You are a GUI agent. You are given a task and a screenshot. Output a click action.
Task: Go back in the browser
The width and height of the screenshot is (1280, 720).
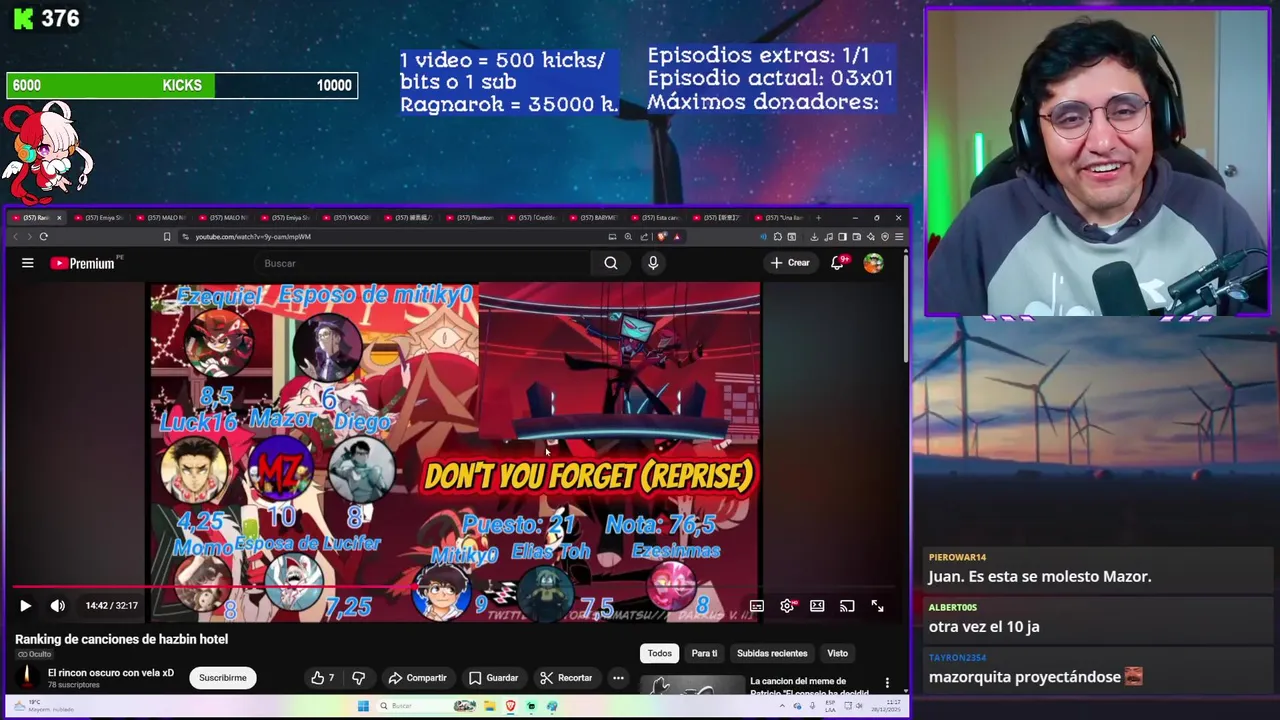click(x=16, y=237)
